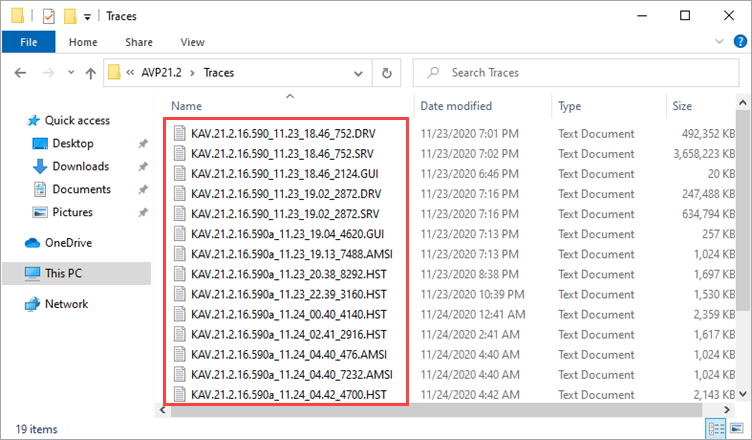Click file icon of KAV.21.2.16.590a_11.24_02.41_2916.HST
The image size is (752, 440).
179,335
